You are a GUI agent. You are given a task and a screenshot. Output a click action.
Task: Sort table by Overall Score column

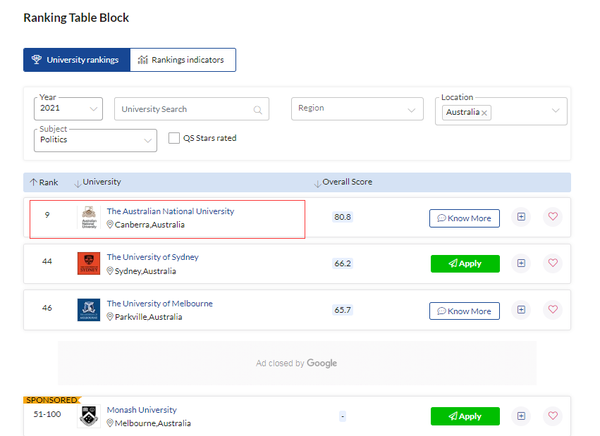(343, 182)
